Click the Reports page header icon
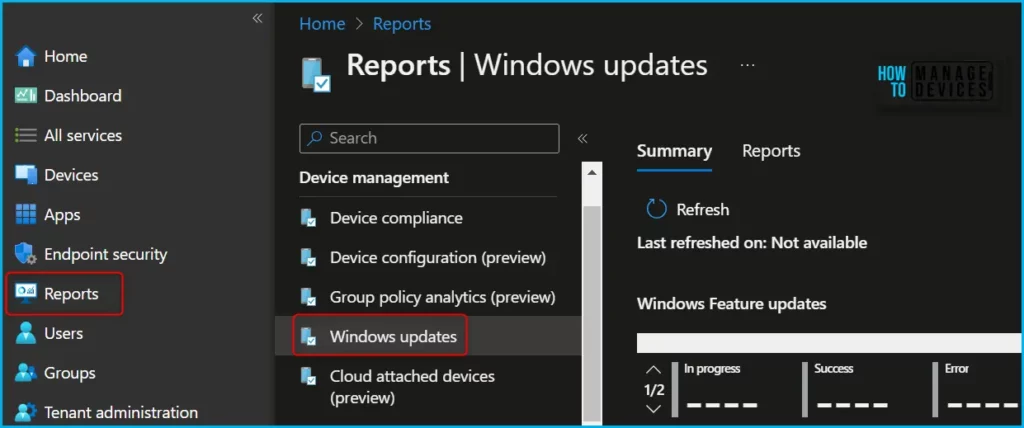1024x428 pixels. (316, 73)
